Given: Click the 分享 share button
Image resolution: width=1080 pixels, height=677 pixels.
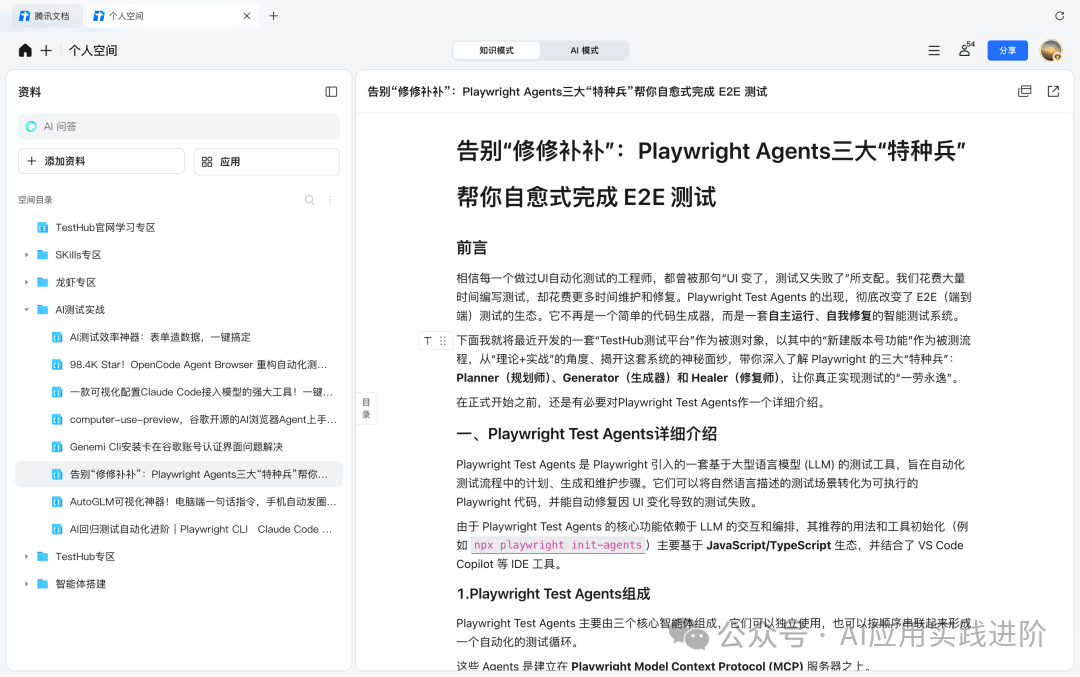Looking at the screenshot, I should 1007,50.
